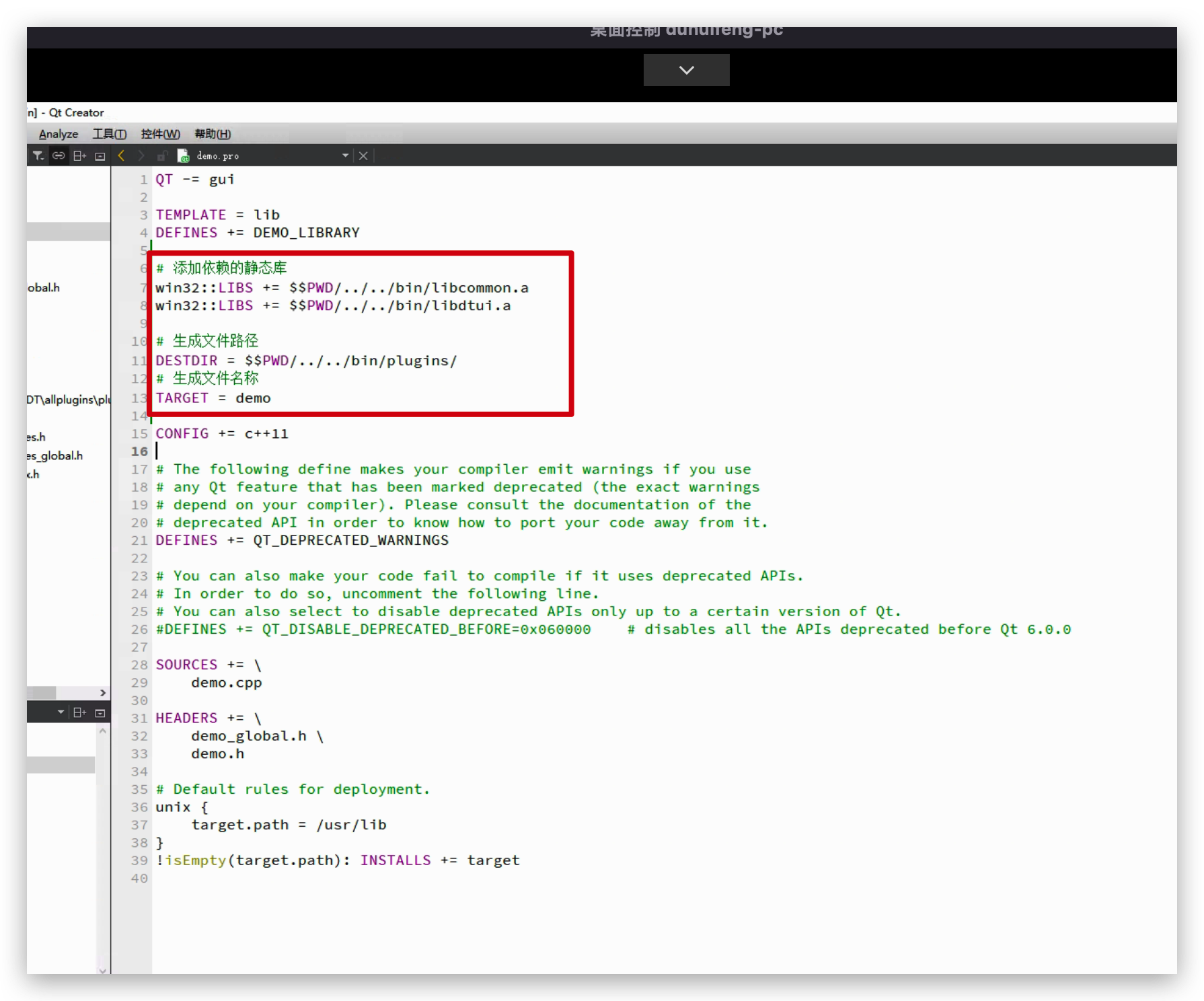Open the Analyze menu
1204x1001 pixels.
(58, 134)
